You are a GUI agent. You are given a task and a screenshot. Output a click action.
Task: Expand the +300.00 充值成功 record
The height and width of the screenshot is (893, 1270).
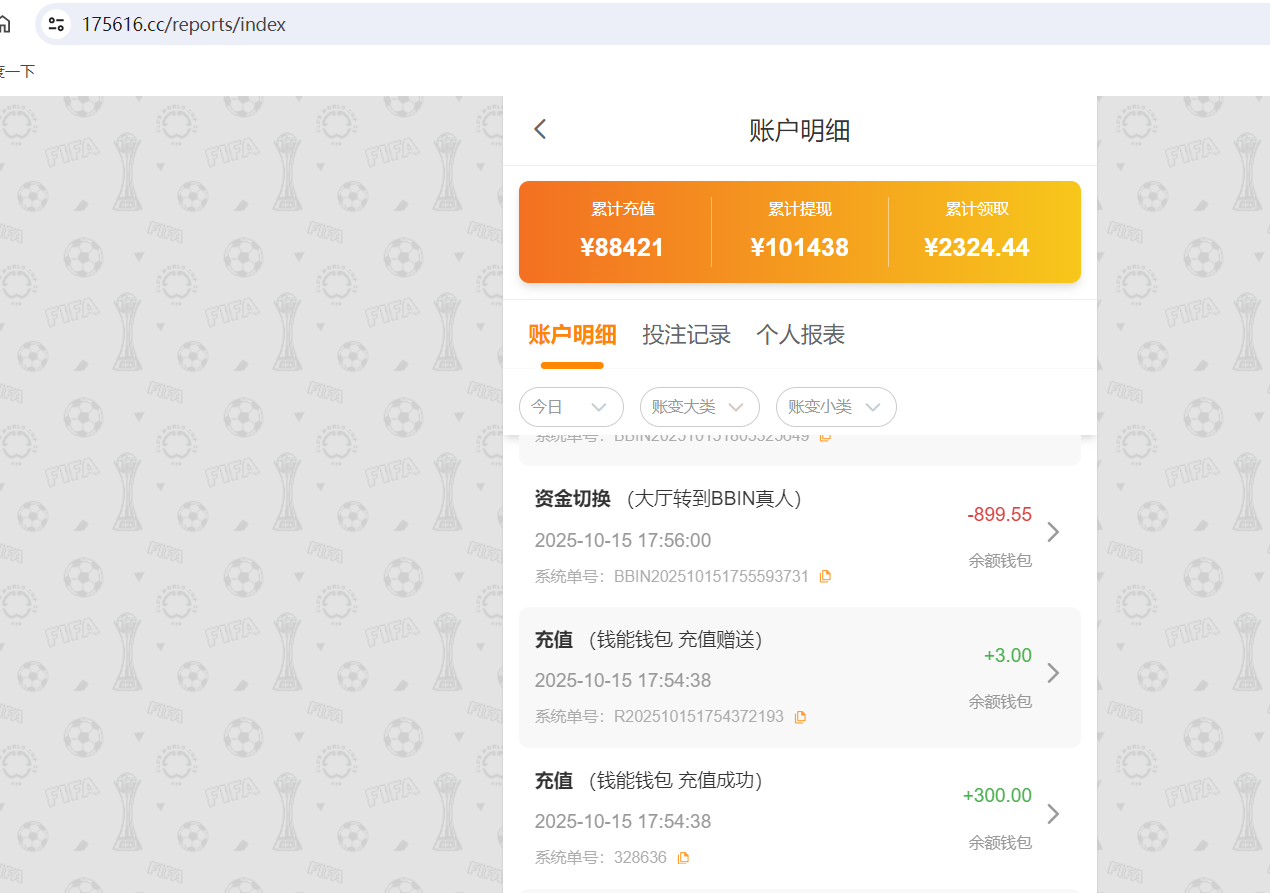click(1052, 814)
